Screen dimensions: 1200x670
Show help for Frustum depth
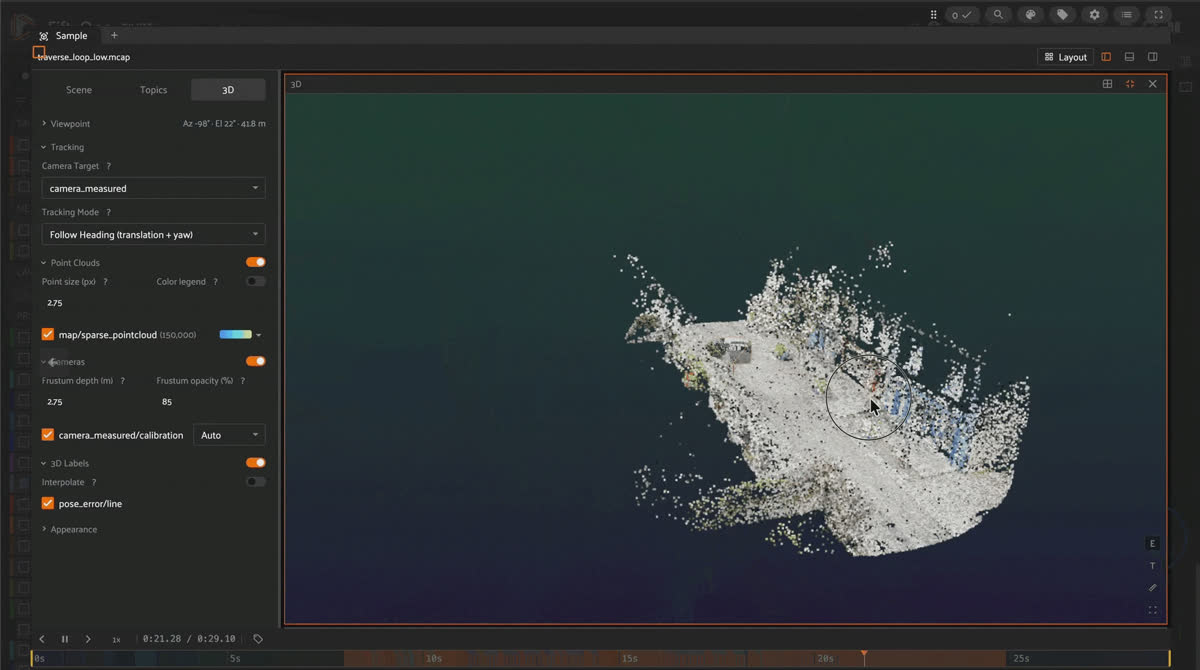point(123,381)
